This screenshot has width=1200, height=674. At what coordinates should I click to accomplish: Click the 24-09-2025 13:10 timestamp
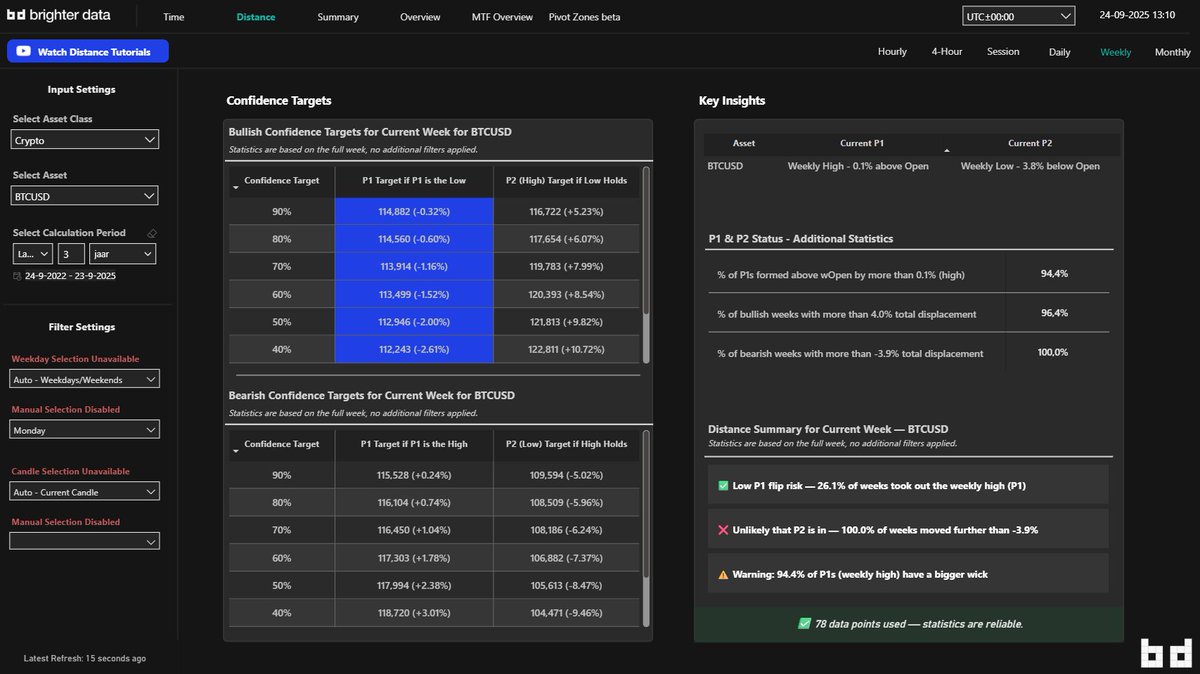tap(1137, 16)
